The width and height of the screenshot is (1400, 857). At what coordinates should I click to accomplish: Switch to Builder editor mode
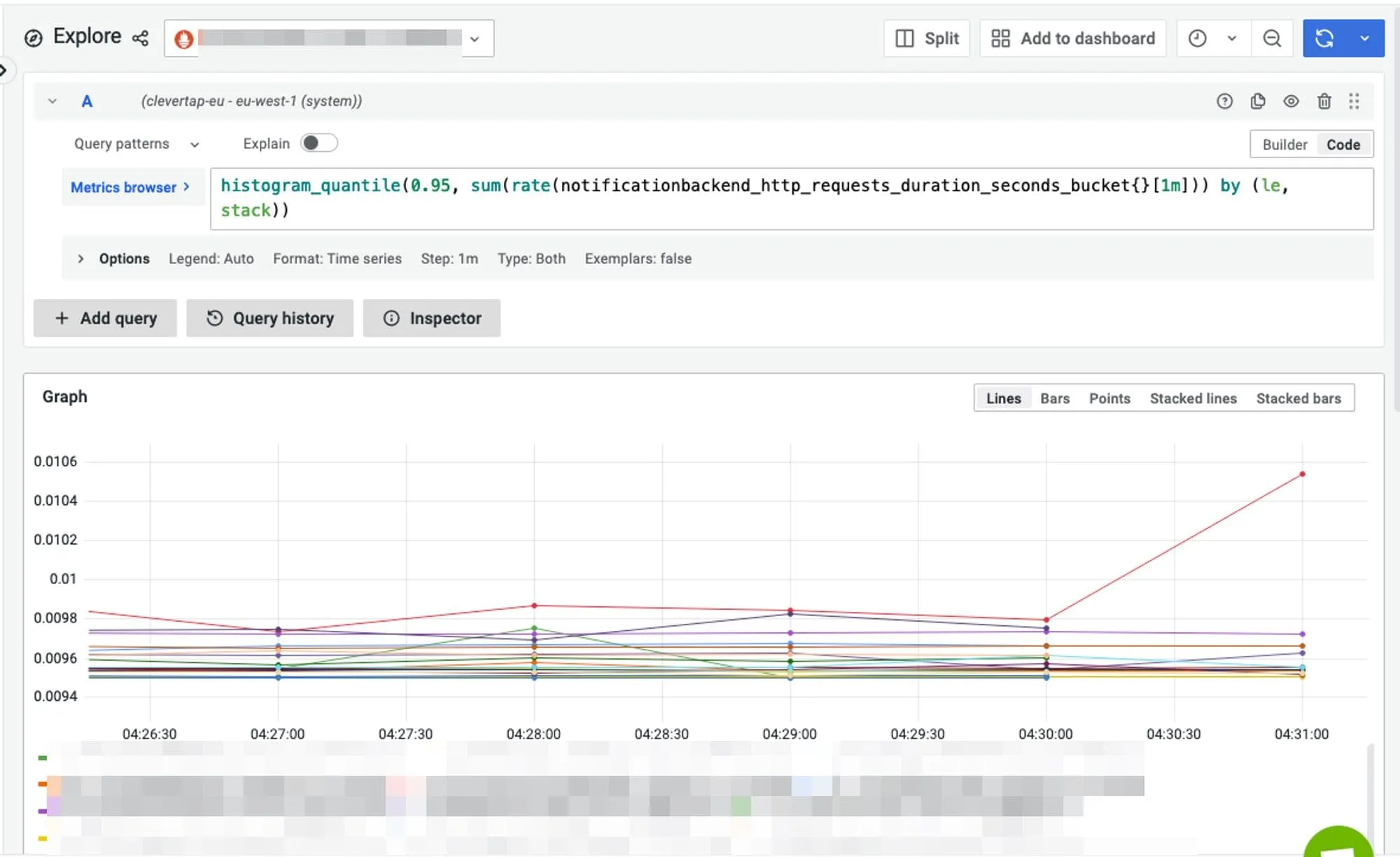(x=1284, y=144)
